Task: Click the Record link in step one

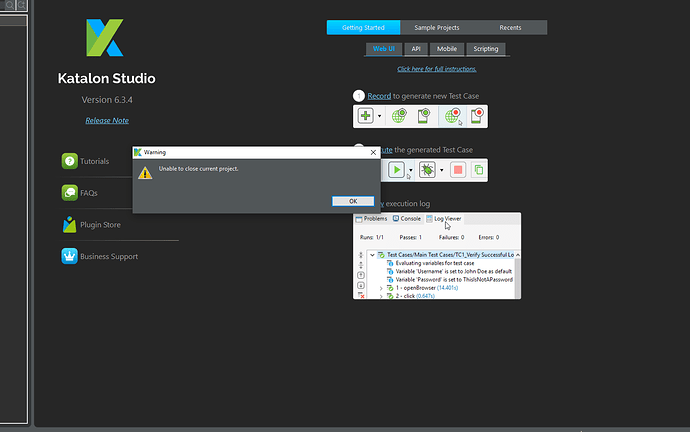Action: point(379,96)
